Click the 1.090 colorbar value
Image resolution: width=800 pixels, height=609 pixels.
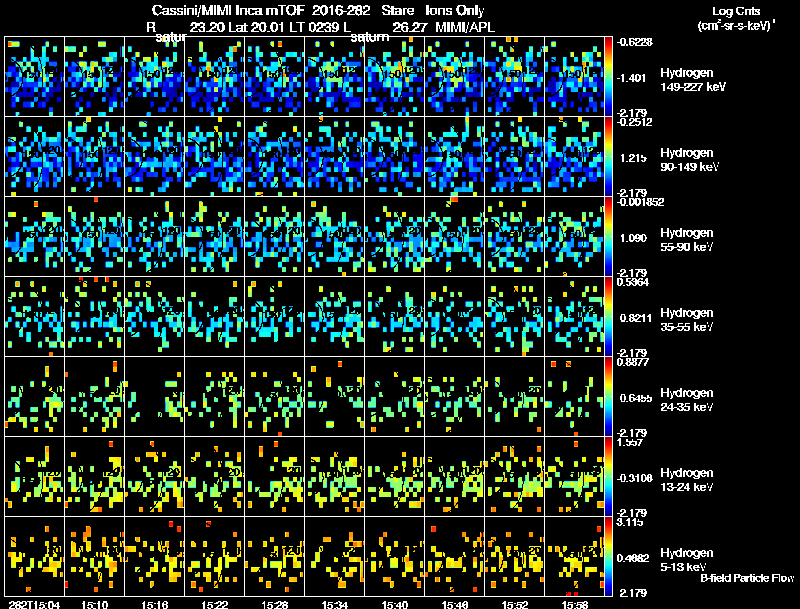click(633, 238)
